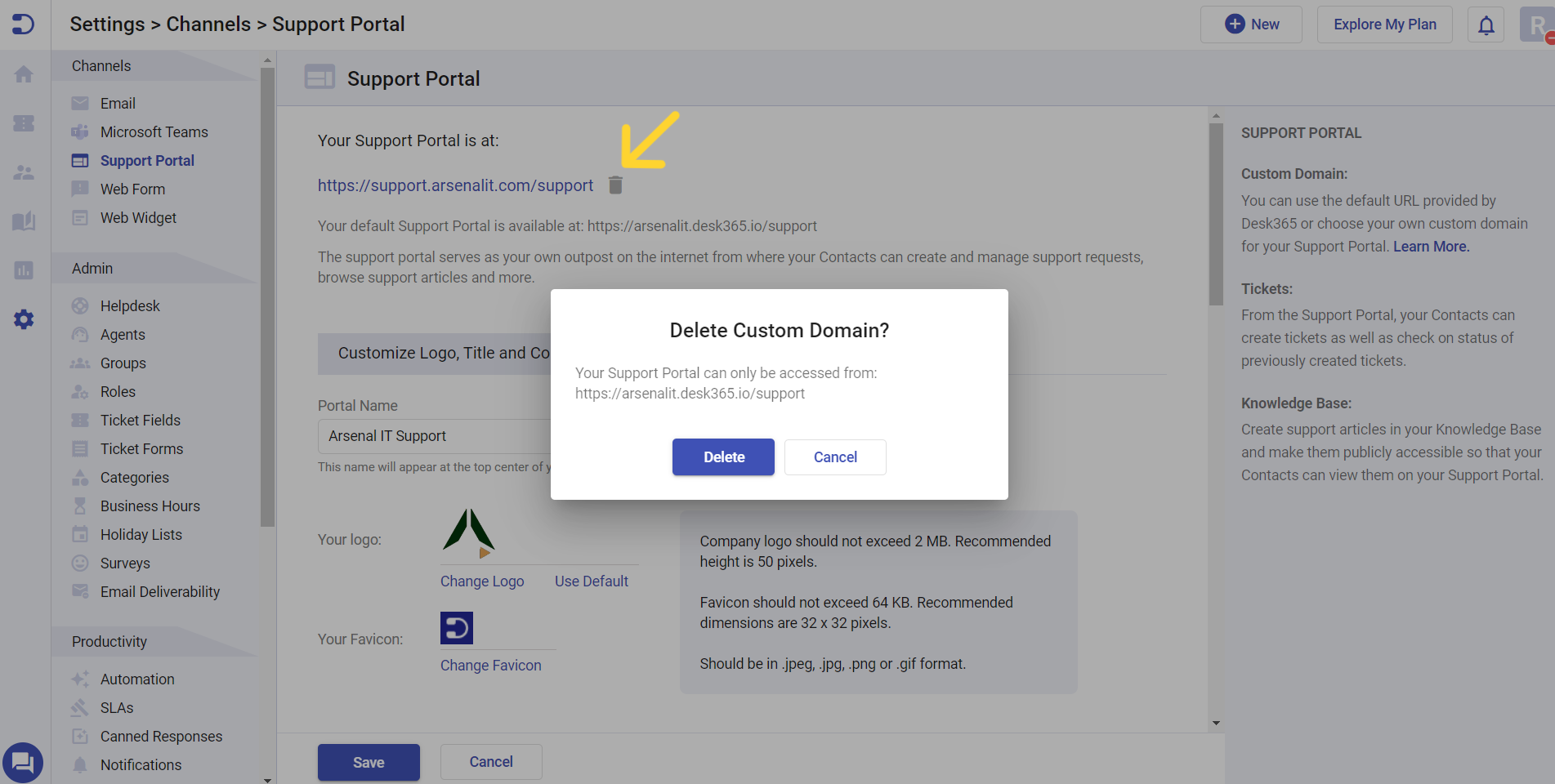Click Change Favicon

click(490, 665)
